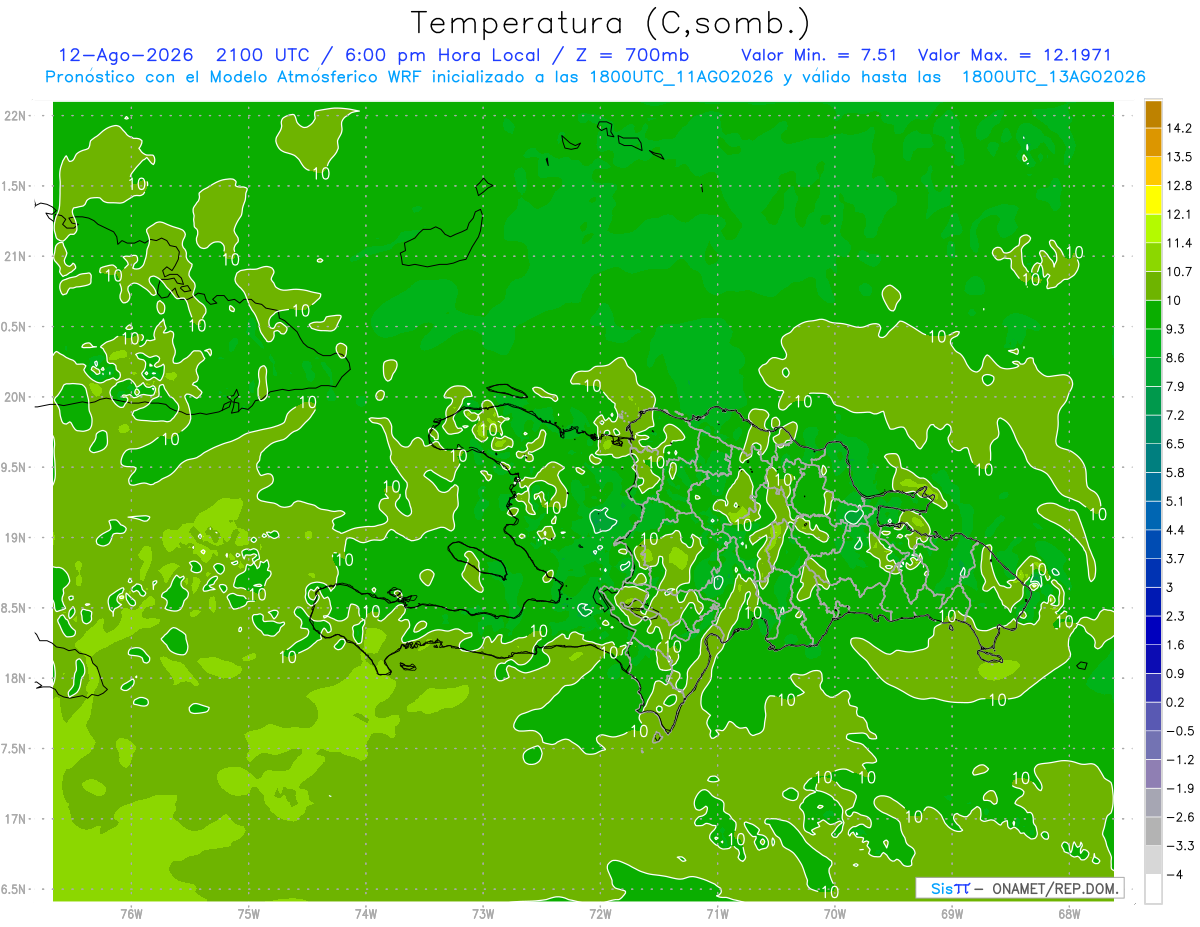Pick the yellow swatch between 12.8 and 12.1
The width and height of the screenshot is (1200, 927).
[1153, 200]
